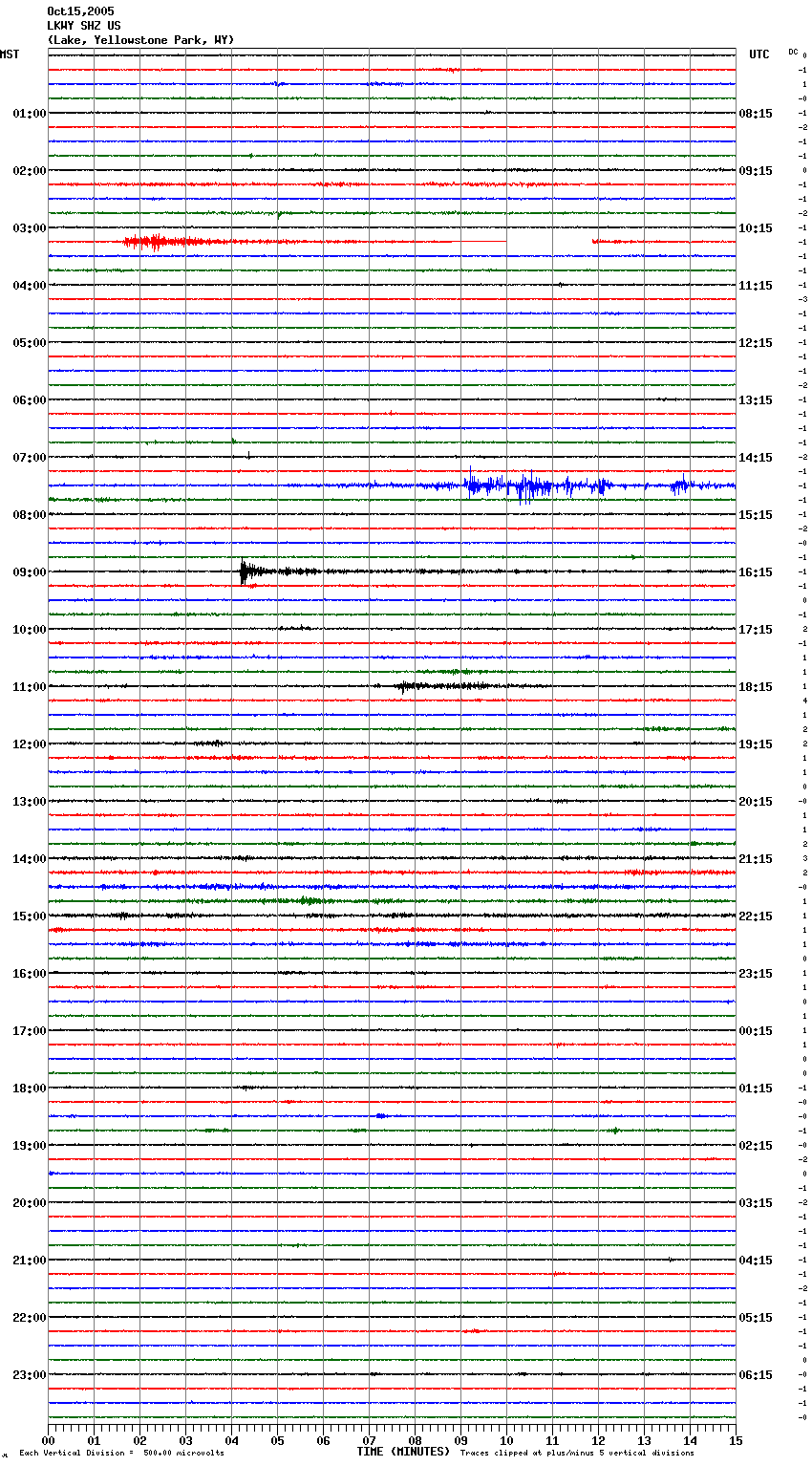Click minute 00 on the bottom axis
This screenshot has width=812, height=1466.
click(x=49, y=1440)
